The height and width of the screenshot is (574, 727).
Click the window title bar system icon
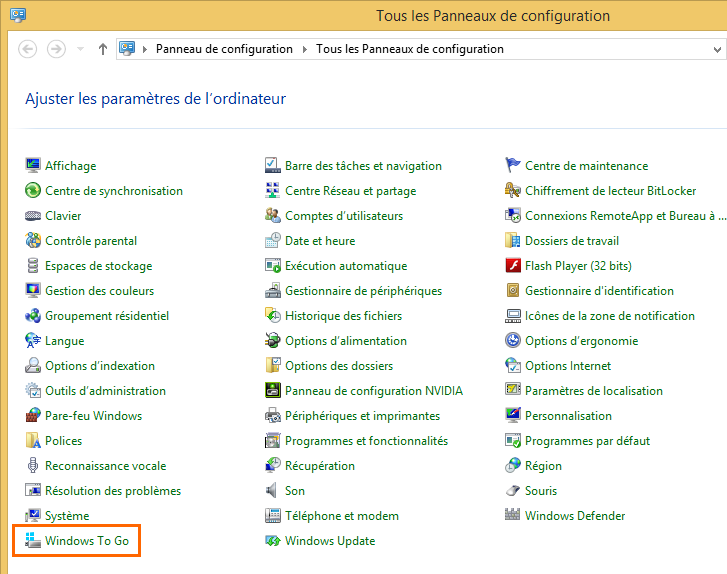(x=18, y=15)
